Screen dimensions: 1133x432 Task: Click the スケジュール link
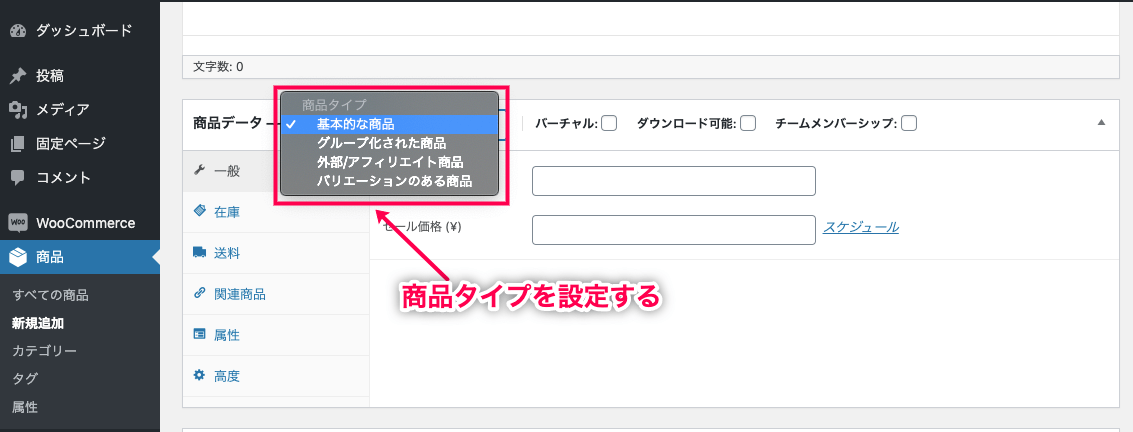[x=861, y=227]
